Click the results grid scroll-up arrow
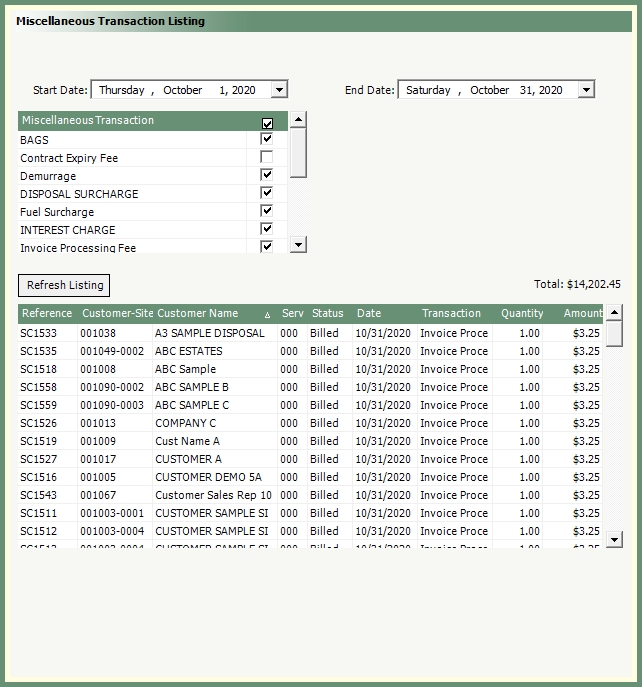Screen dimensions: 642x687 pyautogui.click(x=615, y=313)
